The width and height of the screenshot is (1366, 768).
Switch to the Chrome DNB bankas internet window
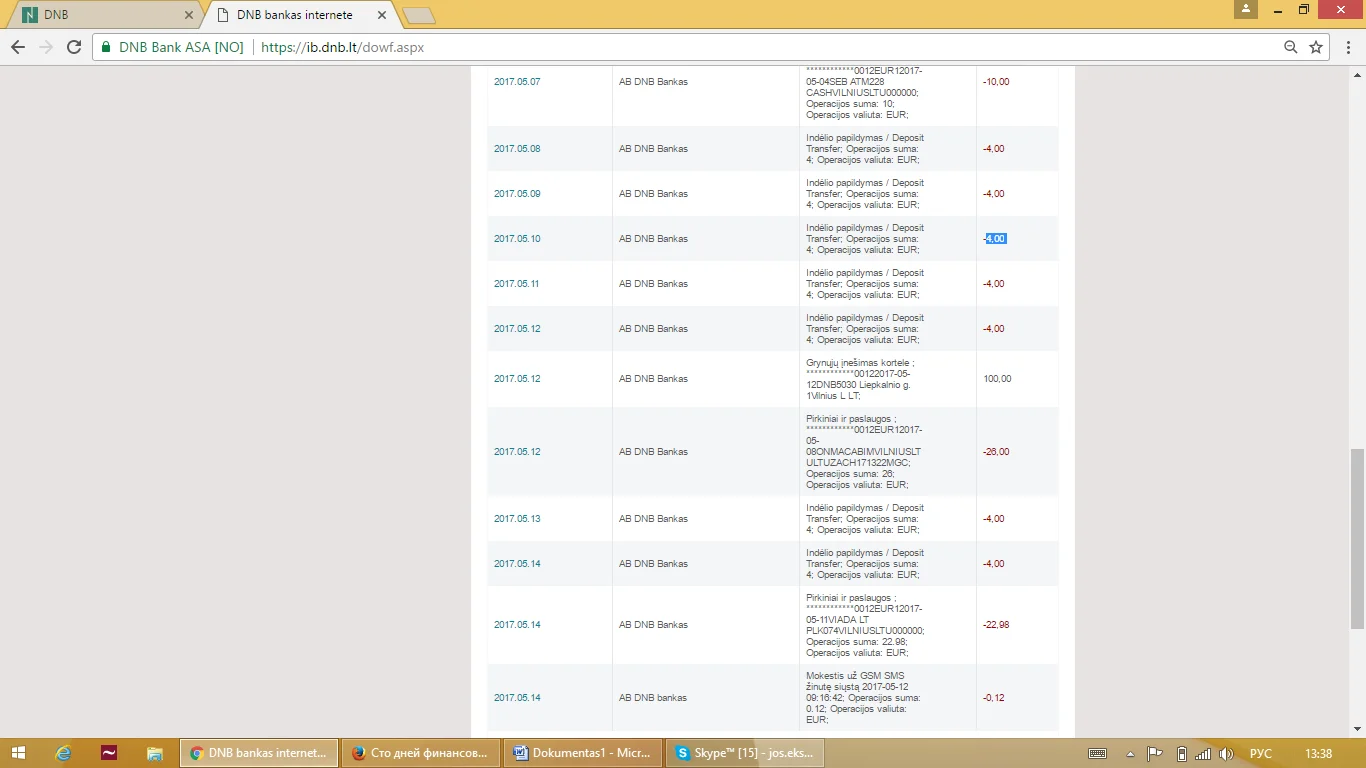pos(258,753)
